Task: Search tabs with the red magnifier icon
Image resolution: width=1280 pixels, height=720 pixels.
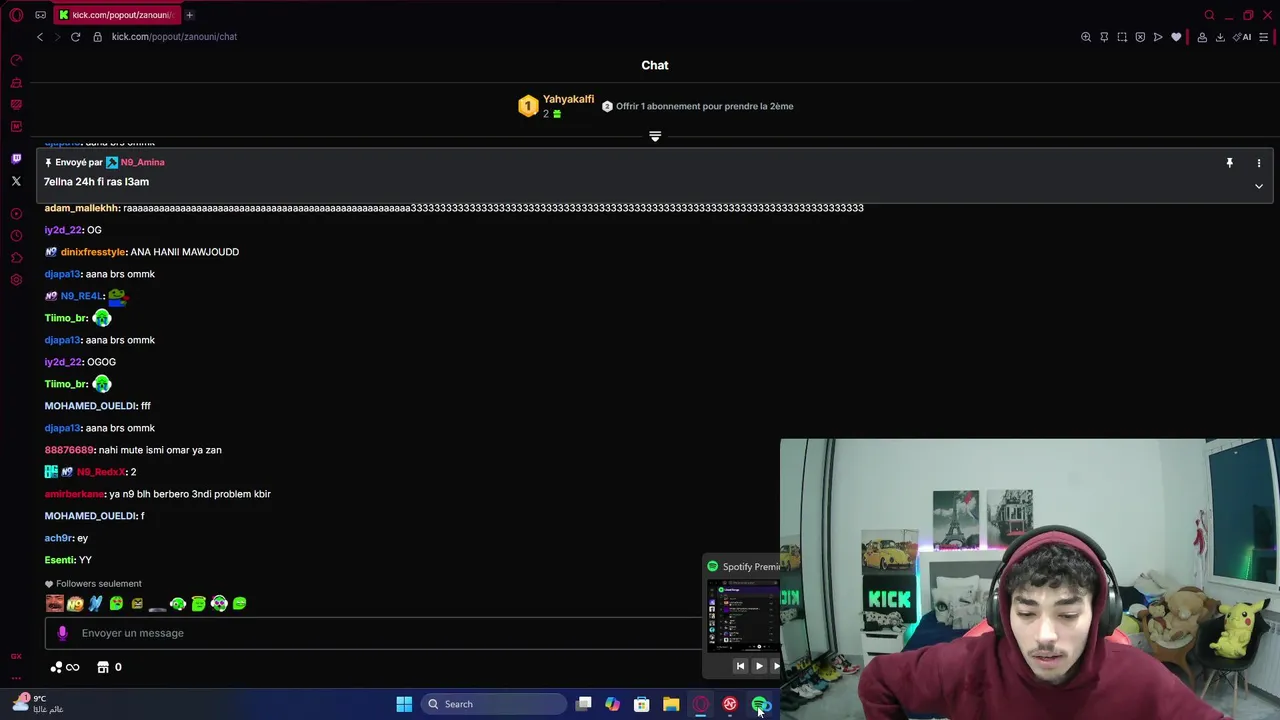Action: 1210,15
